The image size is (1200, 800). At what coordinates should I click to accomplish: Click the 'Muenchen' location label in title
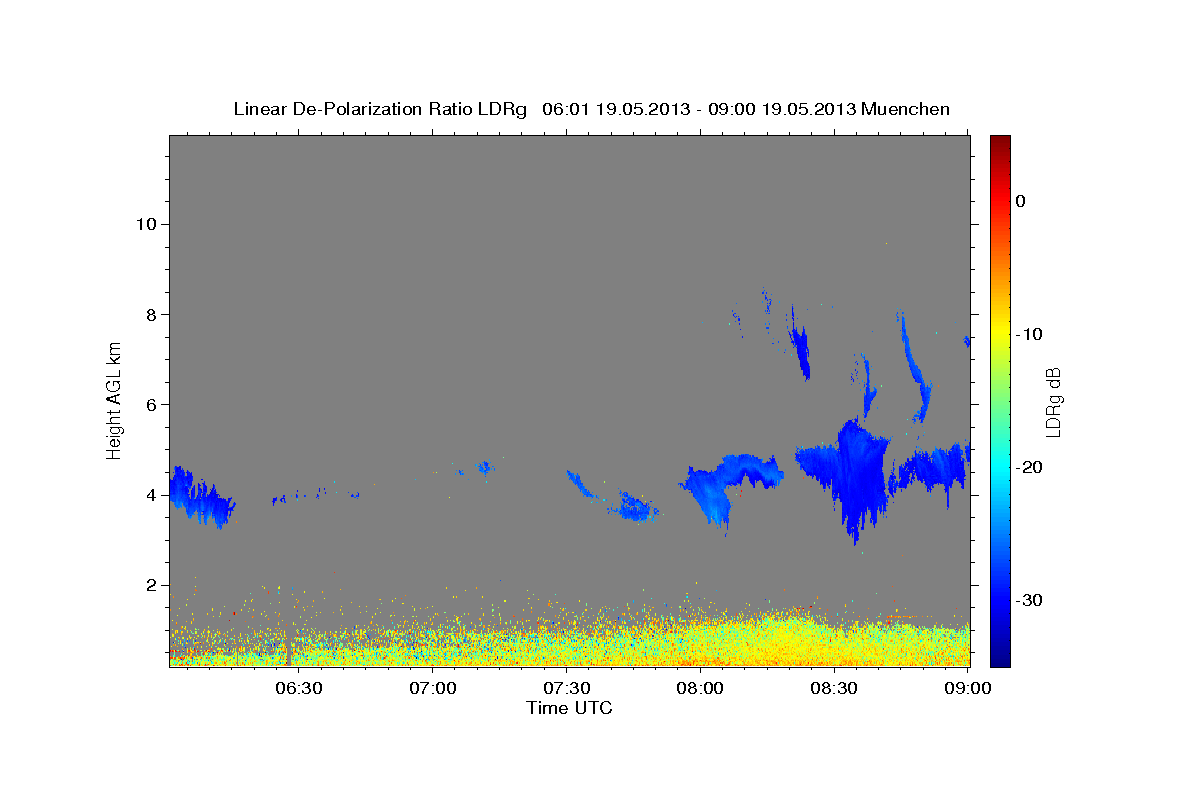(x=906, y=109)
